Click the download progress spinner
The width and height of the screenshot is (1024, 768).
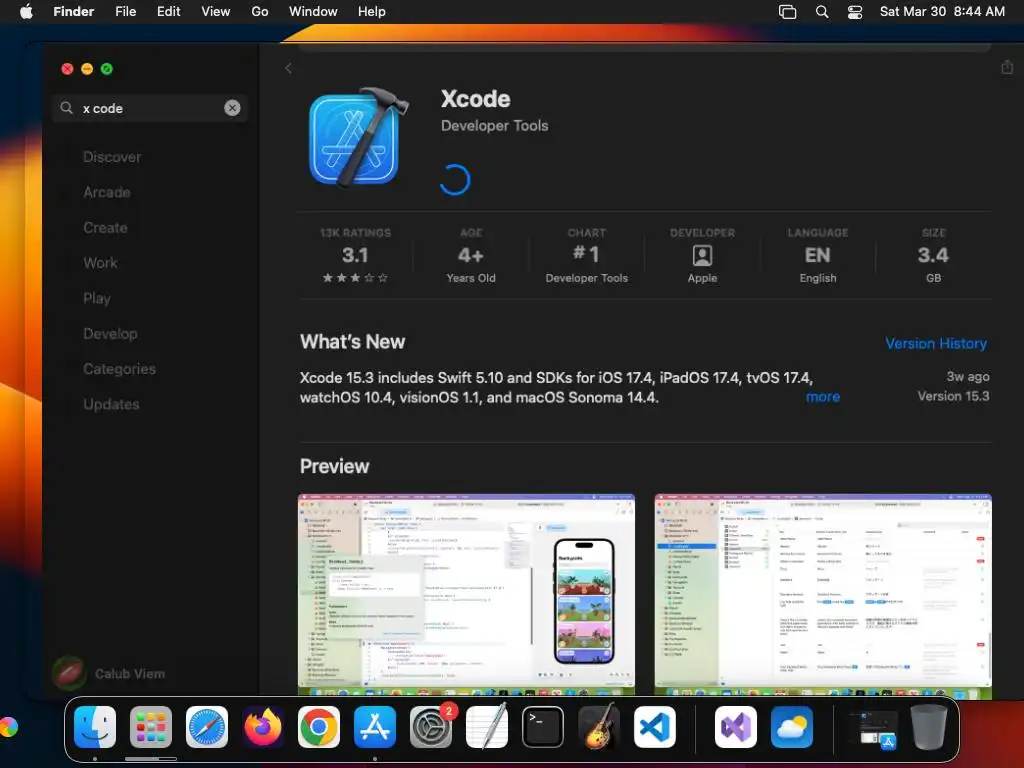point(455,180)
